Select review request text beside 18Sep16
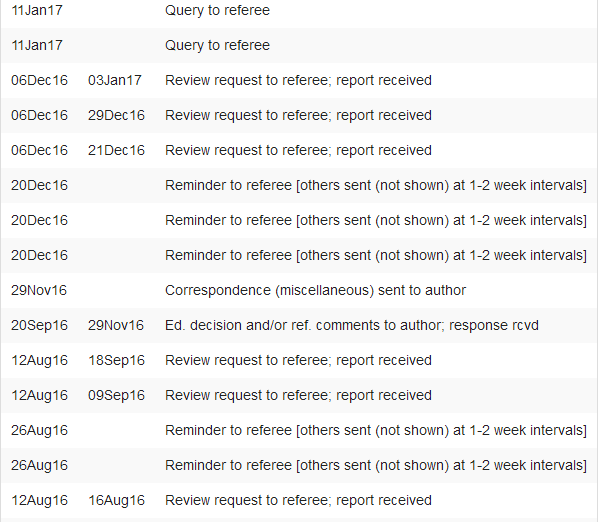This screenshot has height=522, width=606. coord(298,360)
